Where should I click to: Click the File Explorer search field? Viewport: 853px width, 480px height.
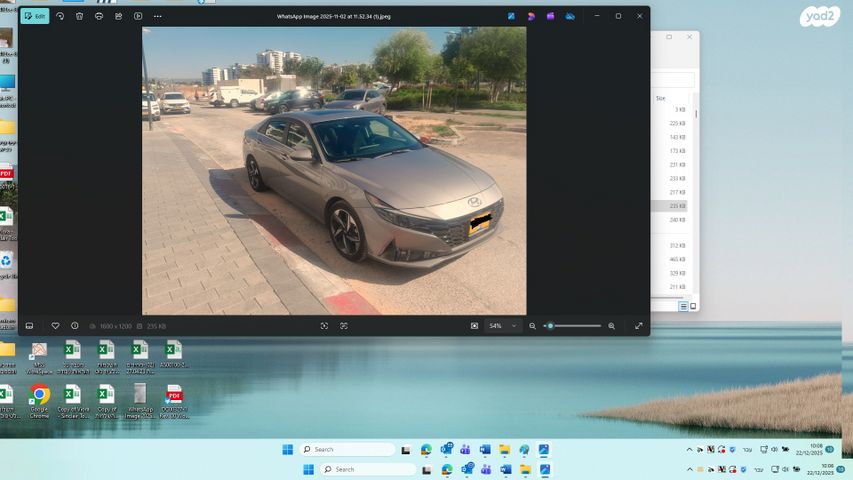(x=673, y=80)
